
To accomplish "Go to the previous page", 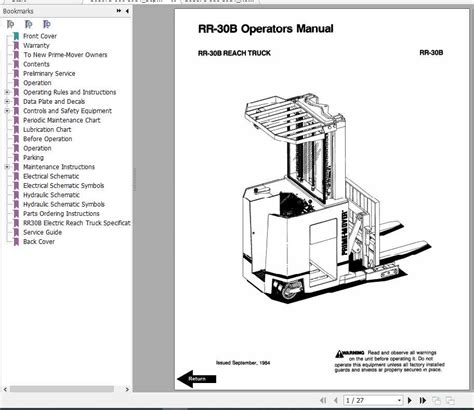I will click(x=336, y=400).
